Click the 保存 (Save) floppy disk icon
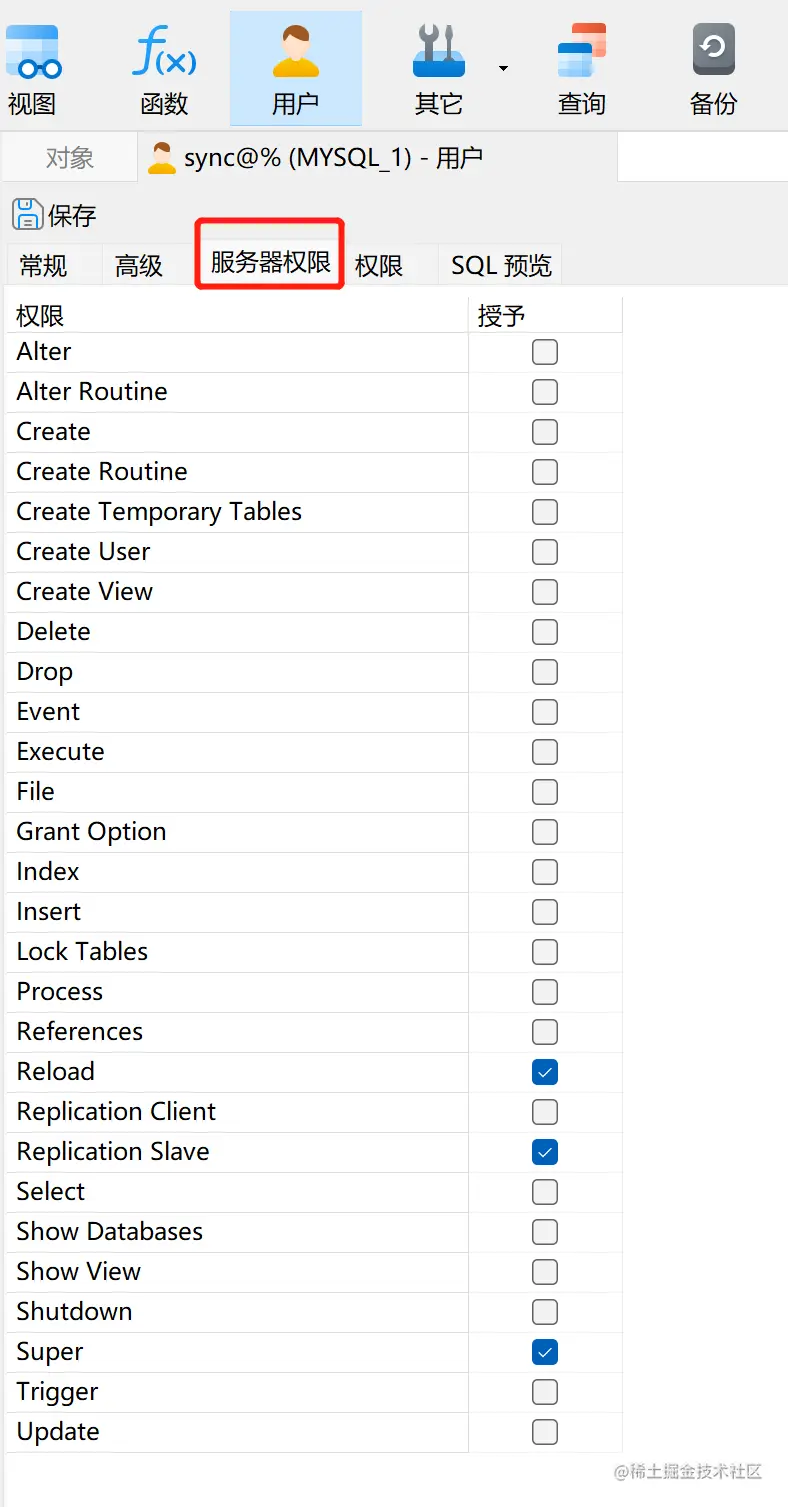788x1507 pixels. click(27, 214)
